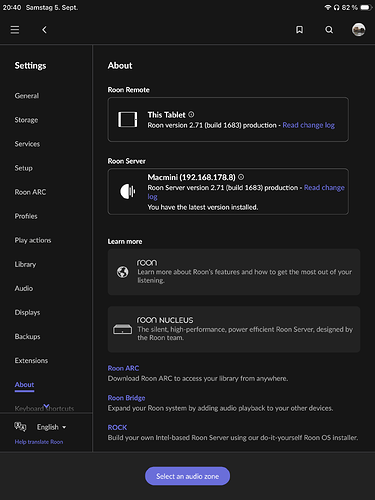This screenshot has width=375, height=500.
Task: Click the Select an audio zone button
Action: pos(187,476)
